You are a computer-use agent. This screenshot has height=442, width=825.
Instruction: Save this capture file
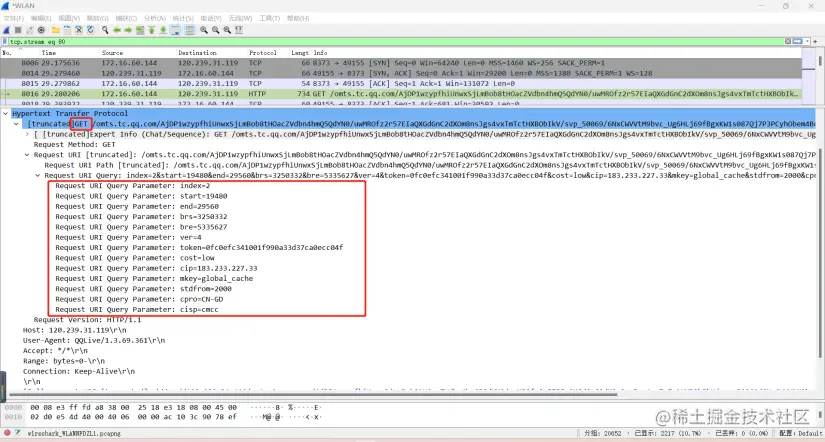(x=67, y=30)
